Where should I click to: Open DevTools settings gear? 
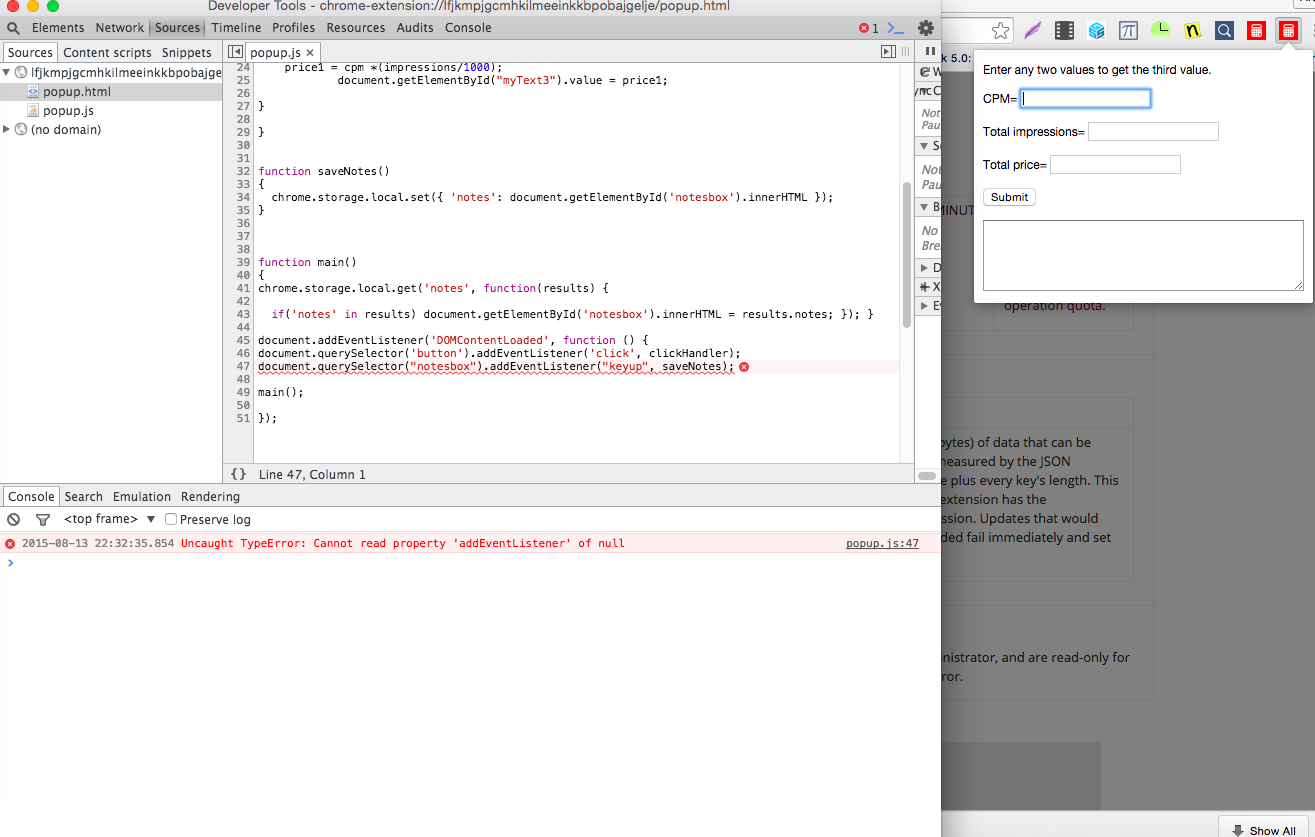(x=926, y=28)
